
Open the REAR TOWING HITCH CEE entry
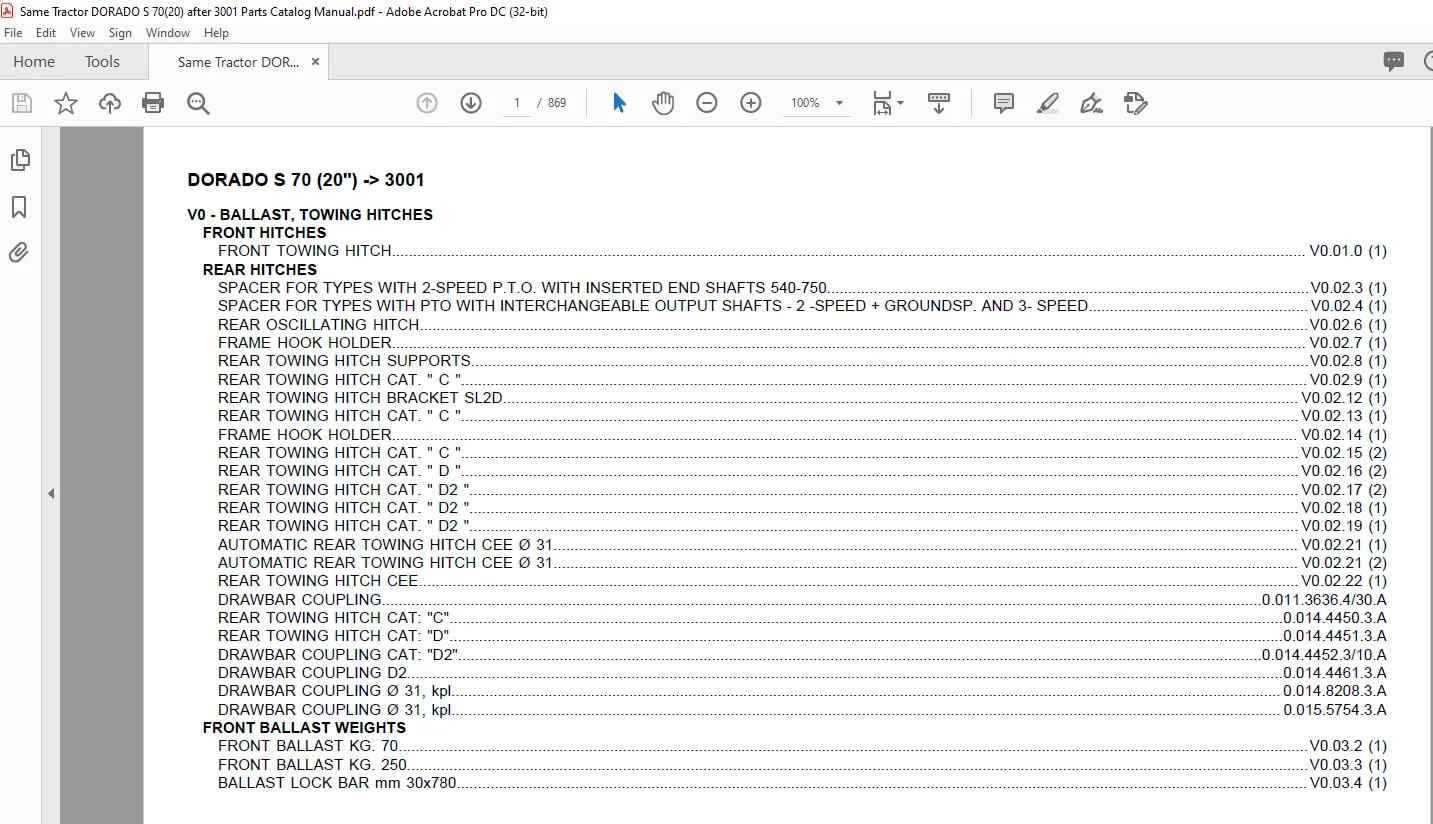[x=318, y=581]
